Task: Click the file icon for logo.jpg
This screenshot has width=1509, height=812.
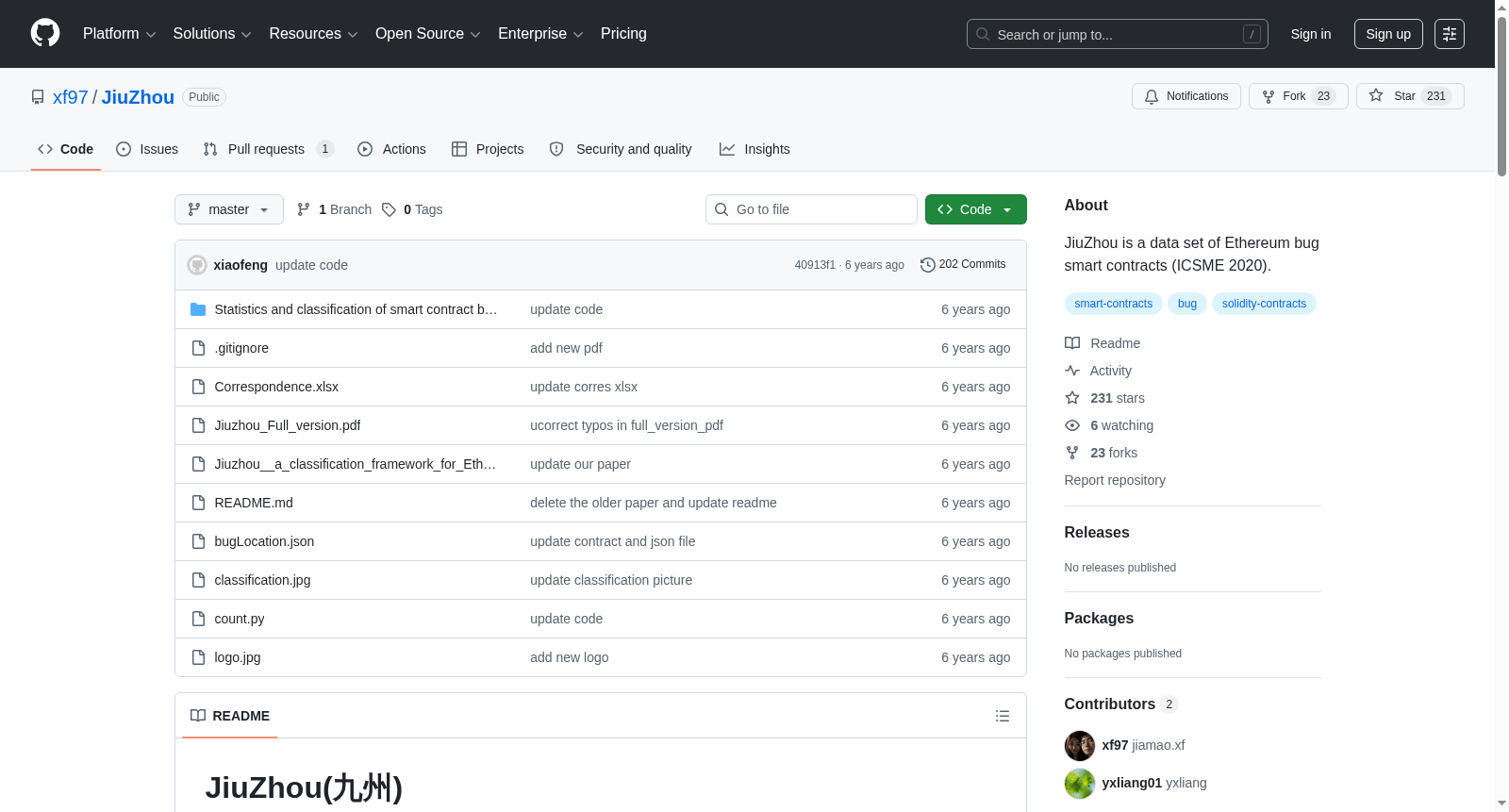Action: (x=198, y=657)
